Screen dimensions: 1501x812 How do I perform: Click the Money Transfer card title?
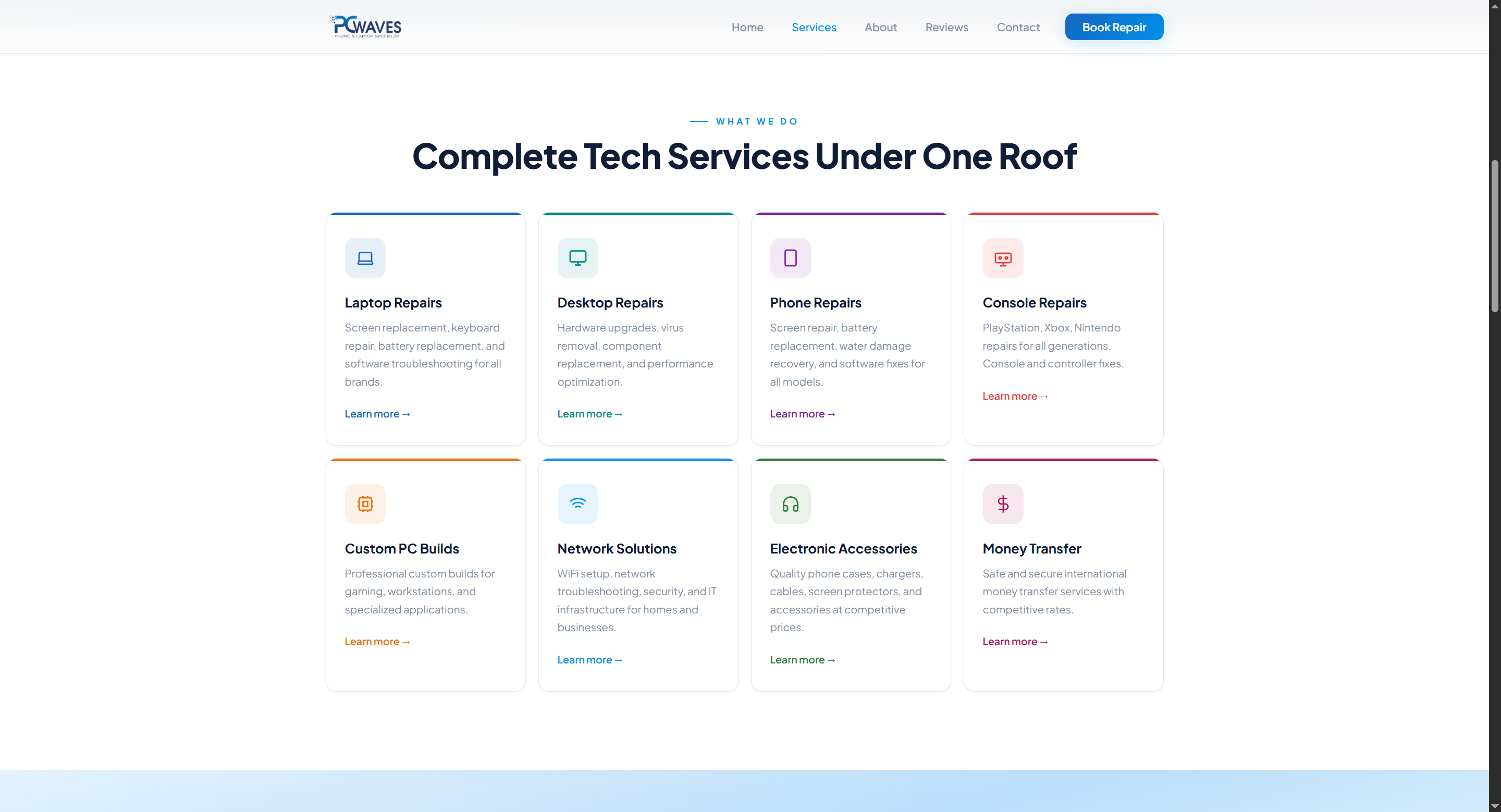(1031, 549)
